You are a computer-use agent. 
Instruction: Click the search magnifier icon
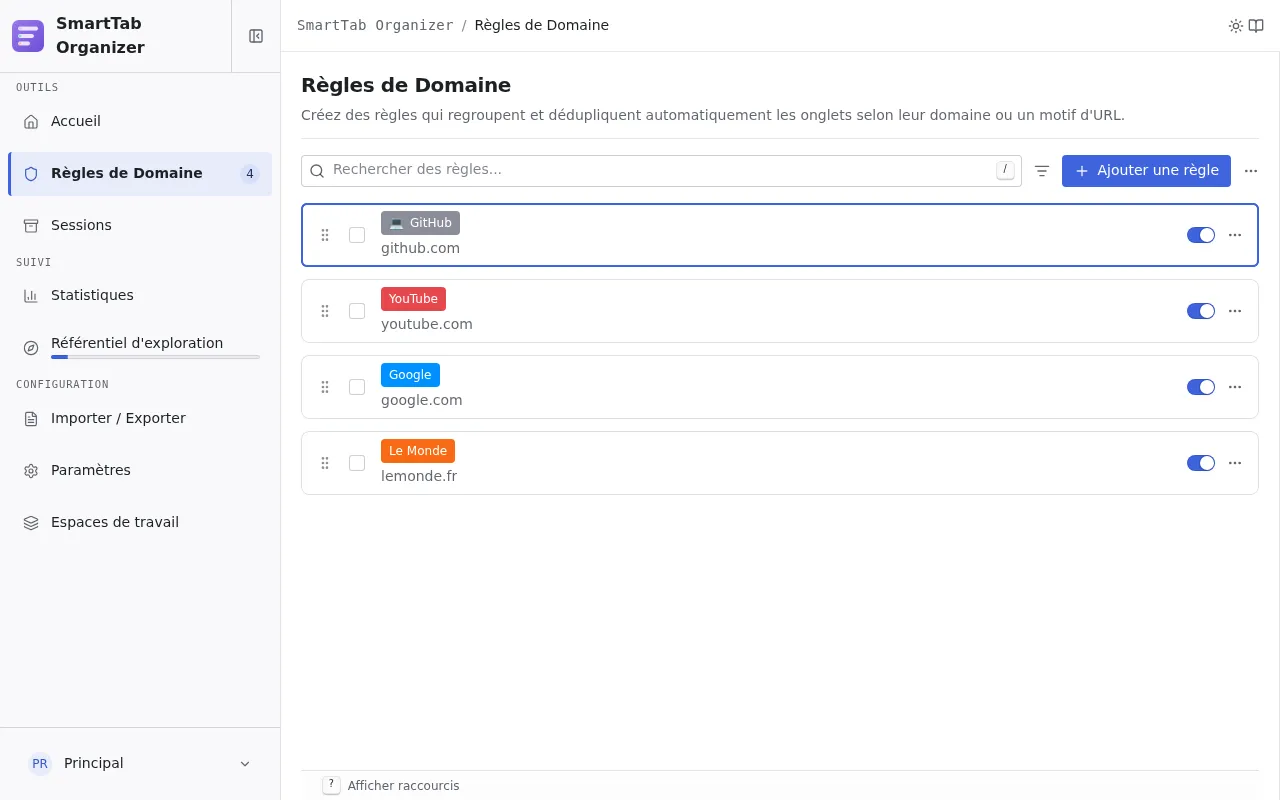pyautogui.click(x=317, y=171)
